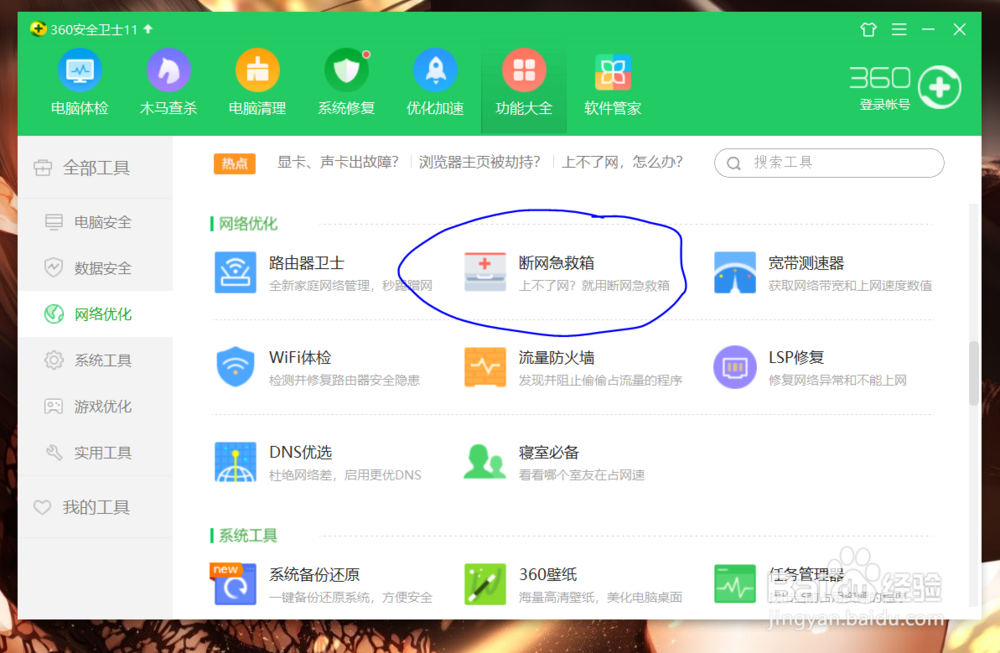This screenshot has width=1000, height=653.
Task: Click the LSP修复 title text
Action: click(x=796, y=358)
